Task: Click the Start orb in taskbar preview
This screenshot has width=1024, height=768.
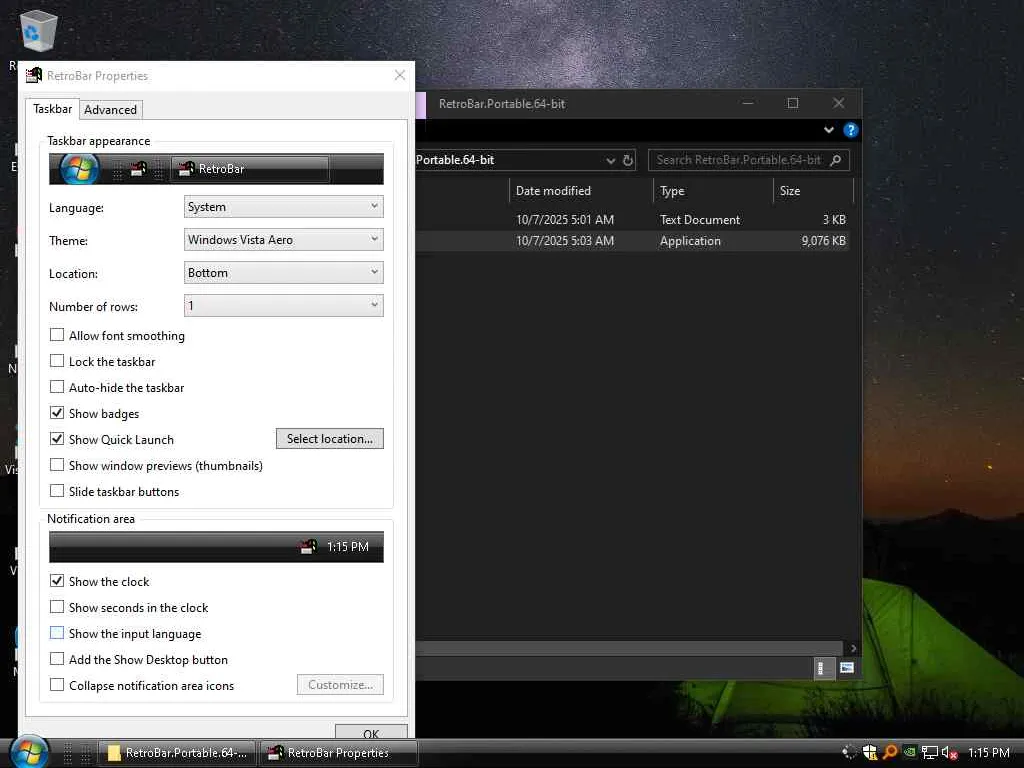Action: coord(79,168)
